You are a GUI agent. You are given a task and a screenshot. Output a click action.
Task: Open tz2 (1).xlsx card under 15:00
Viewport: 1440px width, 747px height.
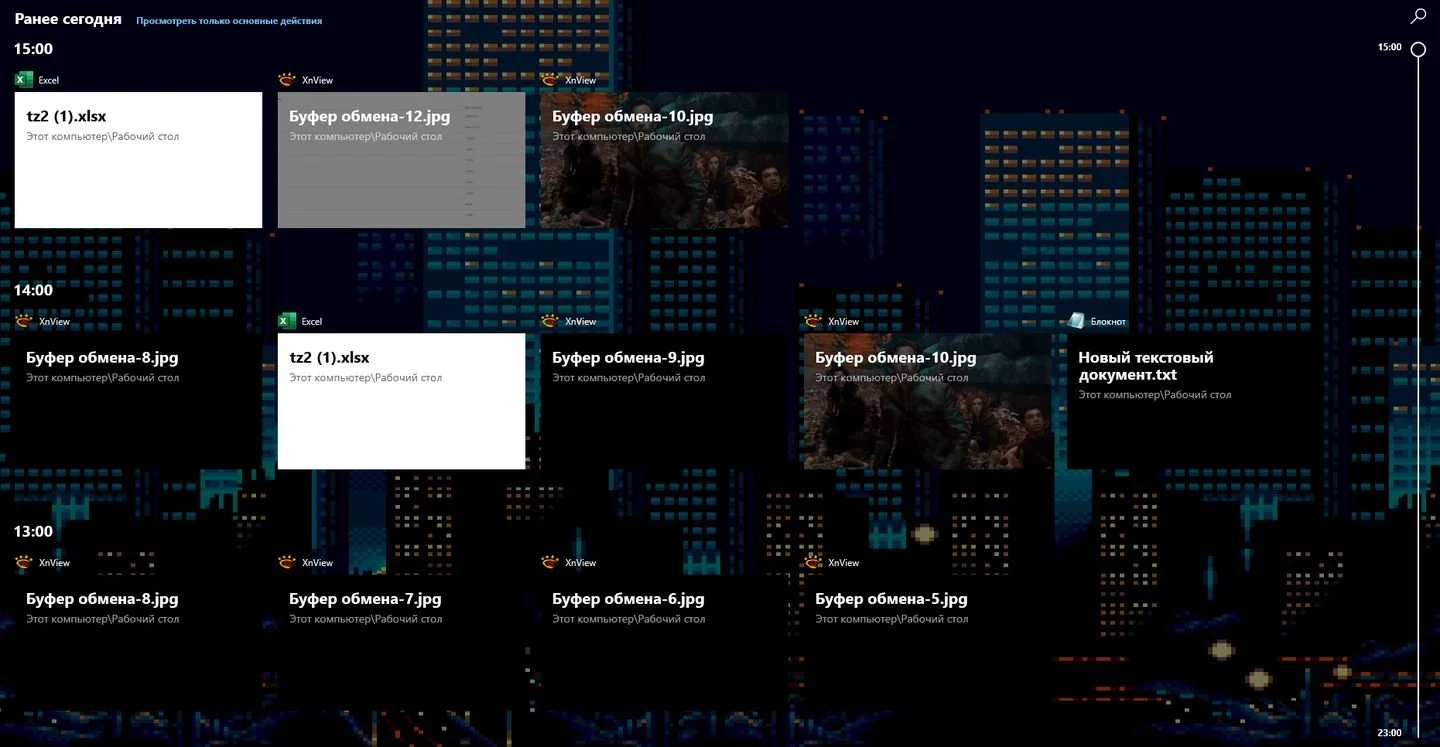138,160
